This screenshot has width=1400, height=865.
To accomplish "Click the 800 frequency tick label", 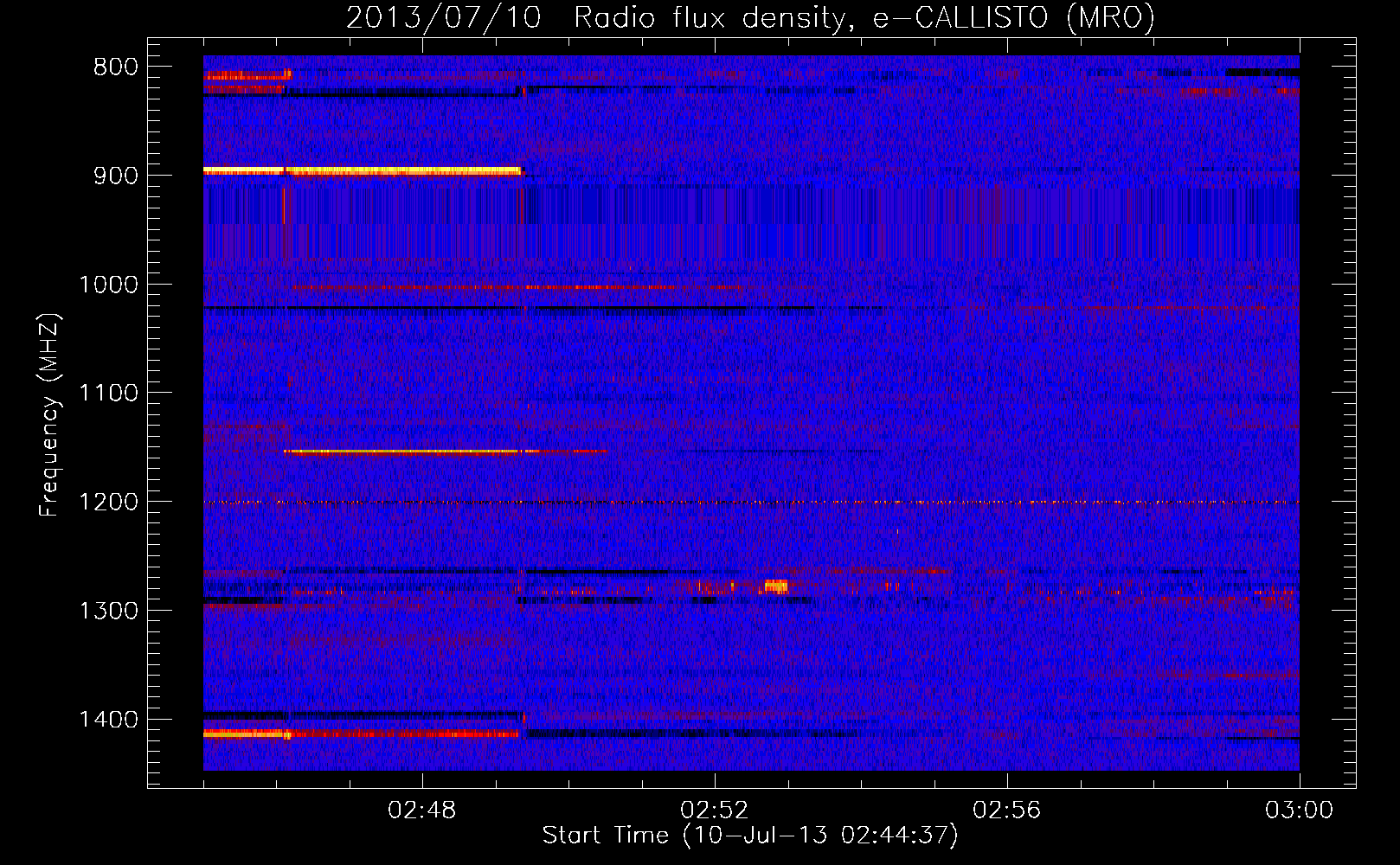I will point(115,67).
